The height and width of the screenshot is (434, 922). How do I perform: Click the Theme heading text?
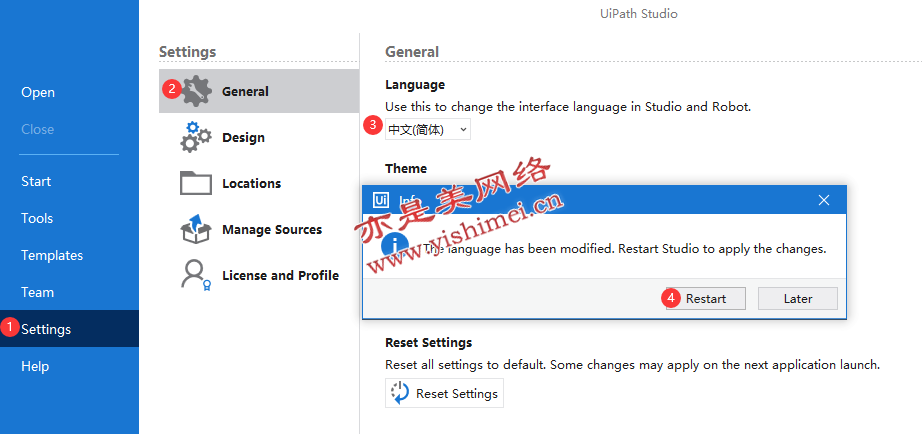point(406,168)
